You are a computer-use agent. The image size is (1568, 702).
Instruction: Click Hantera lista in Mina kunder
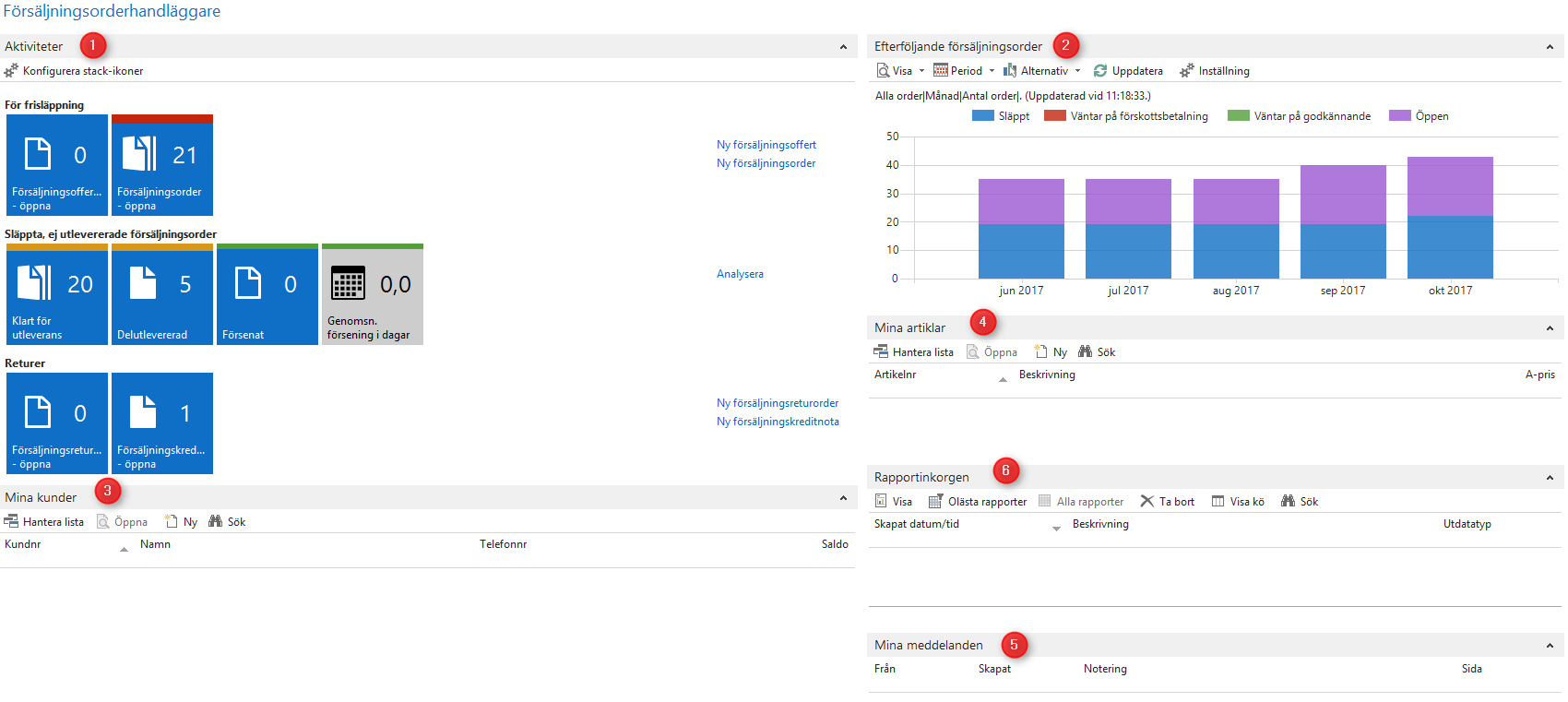pyautogui.click(x=43, y=522)
